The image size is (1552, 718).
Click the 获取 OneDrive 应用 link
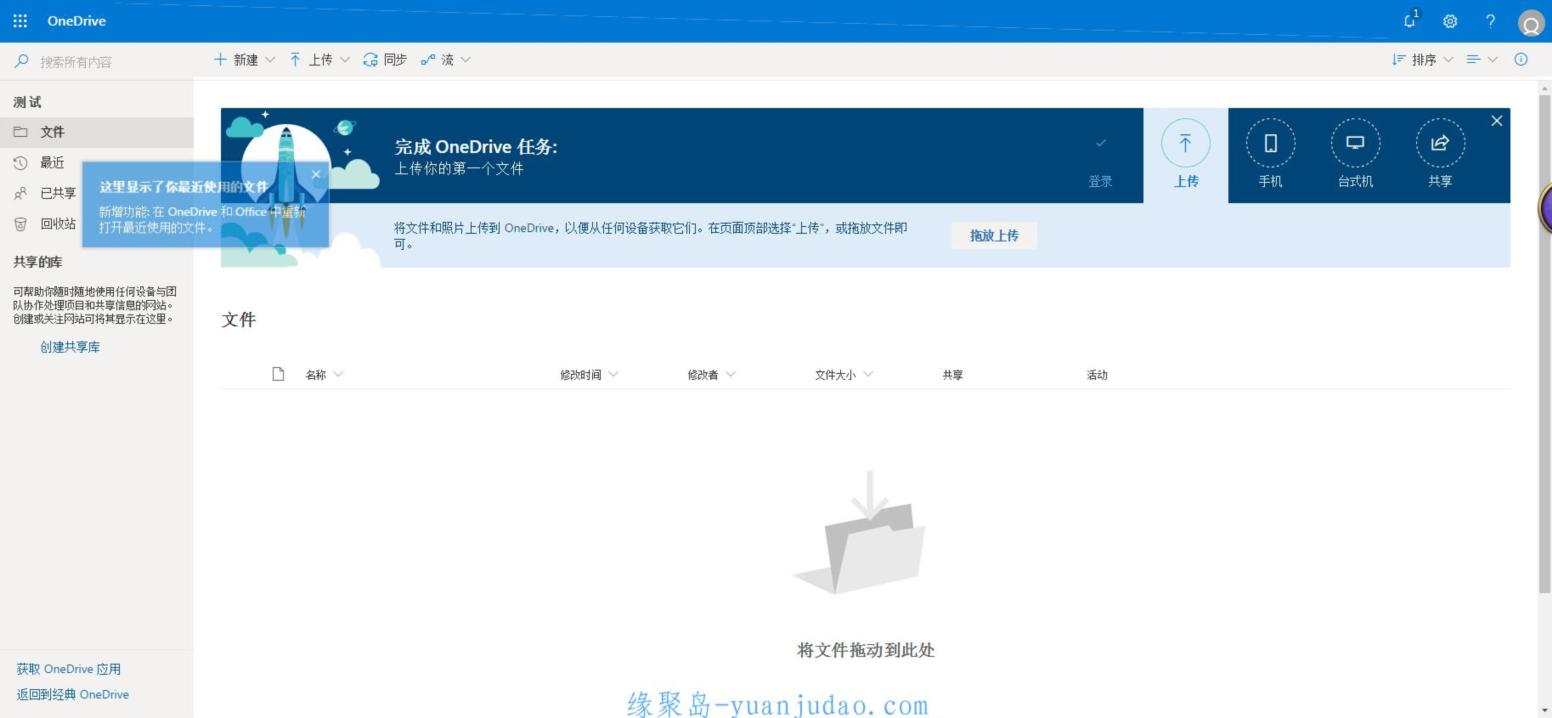point(69,669)
